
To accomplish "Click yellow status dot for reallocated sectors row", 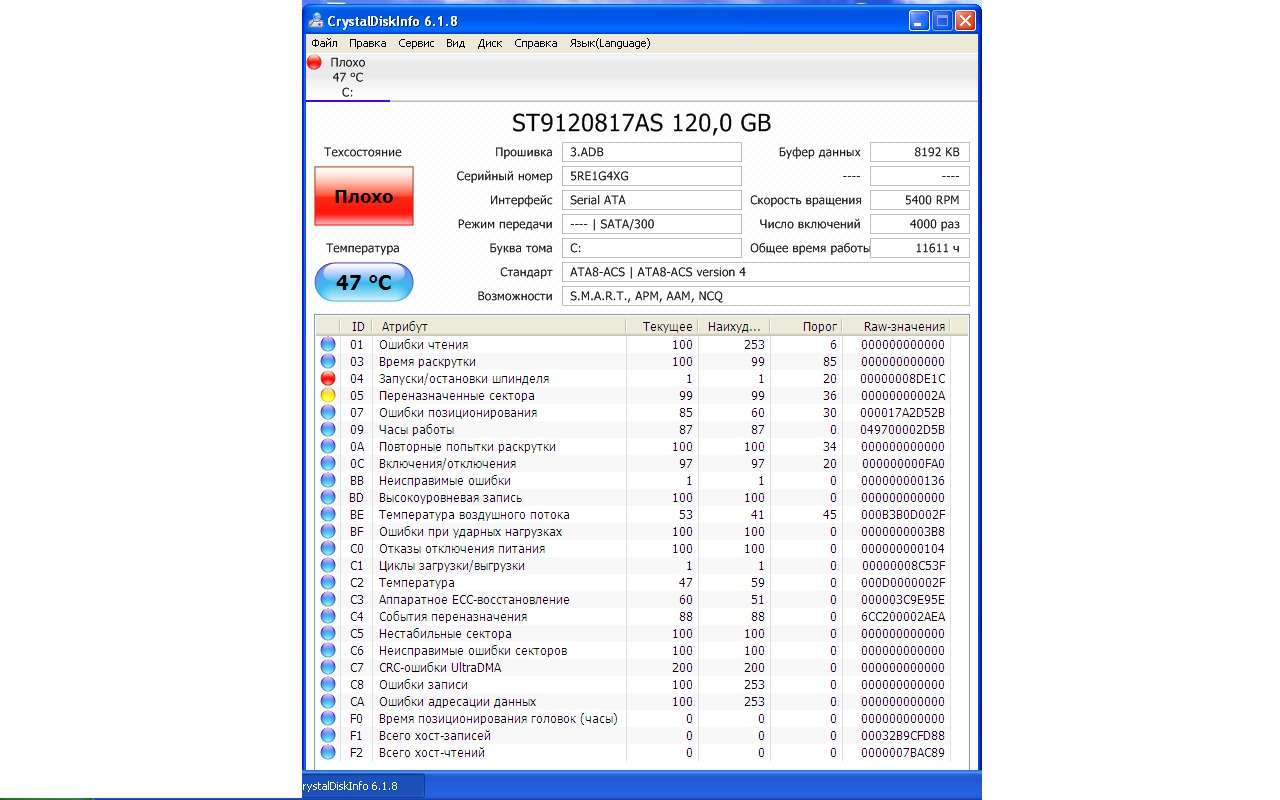I will (x=328, y=396).
